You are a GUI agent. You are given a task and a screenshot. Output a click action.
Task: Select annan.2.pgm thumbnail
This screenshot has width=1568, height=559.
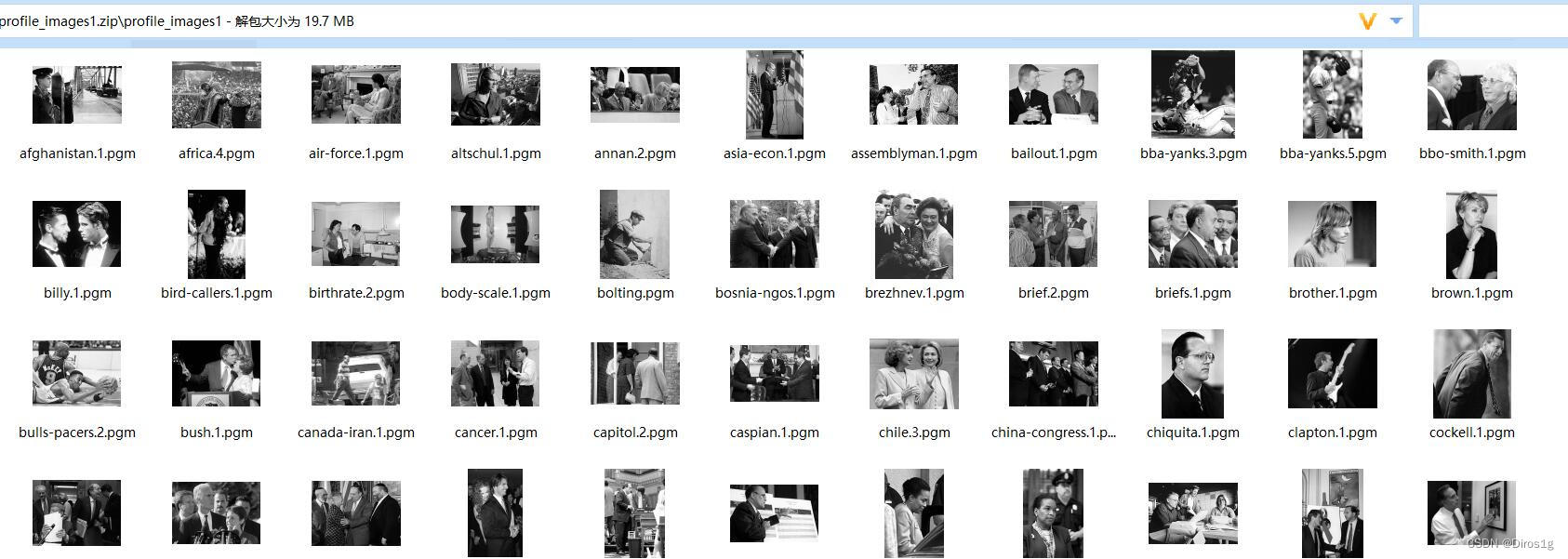pos(635,95)
